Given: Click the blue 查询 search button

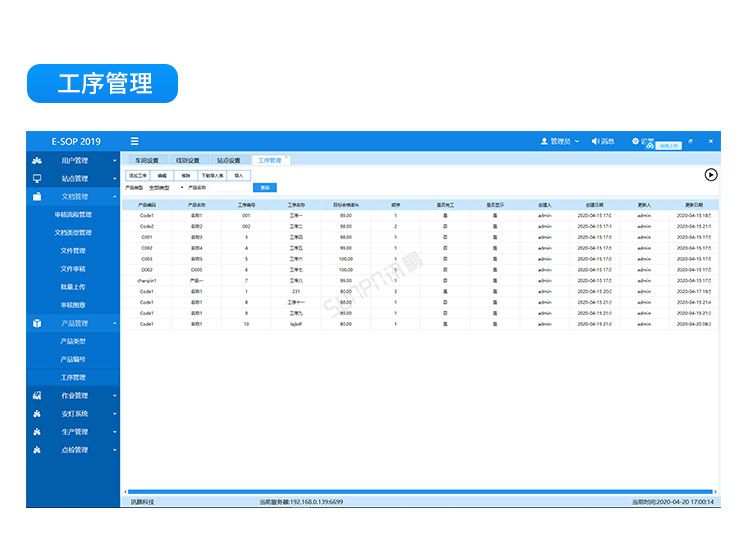Looking at the screenshot, I should coord(264,187).
